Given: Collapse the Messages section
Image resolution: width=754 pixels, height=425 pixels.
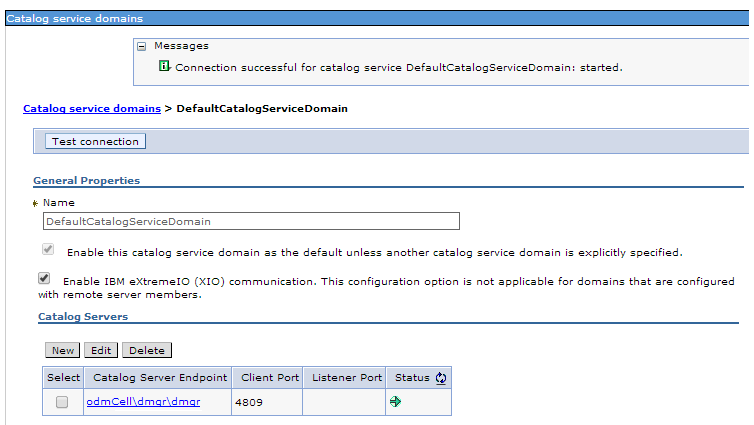Looking at the screenshot, I should (x=141, y=47).
